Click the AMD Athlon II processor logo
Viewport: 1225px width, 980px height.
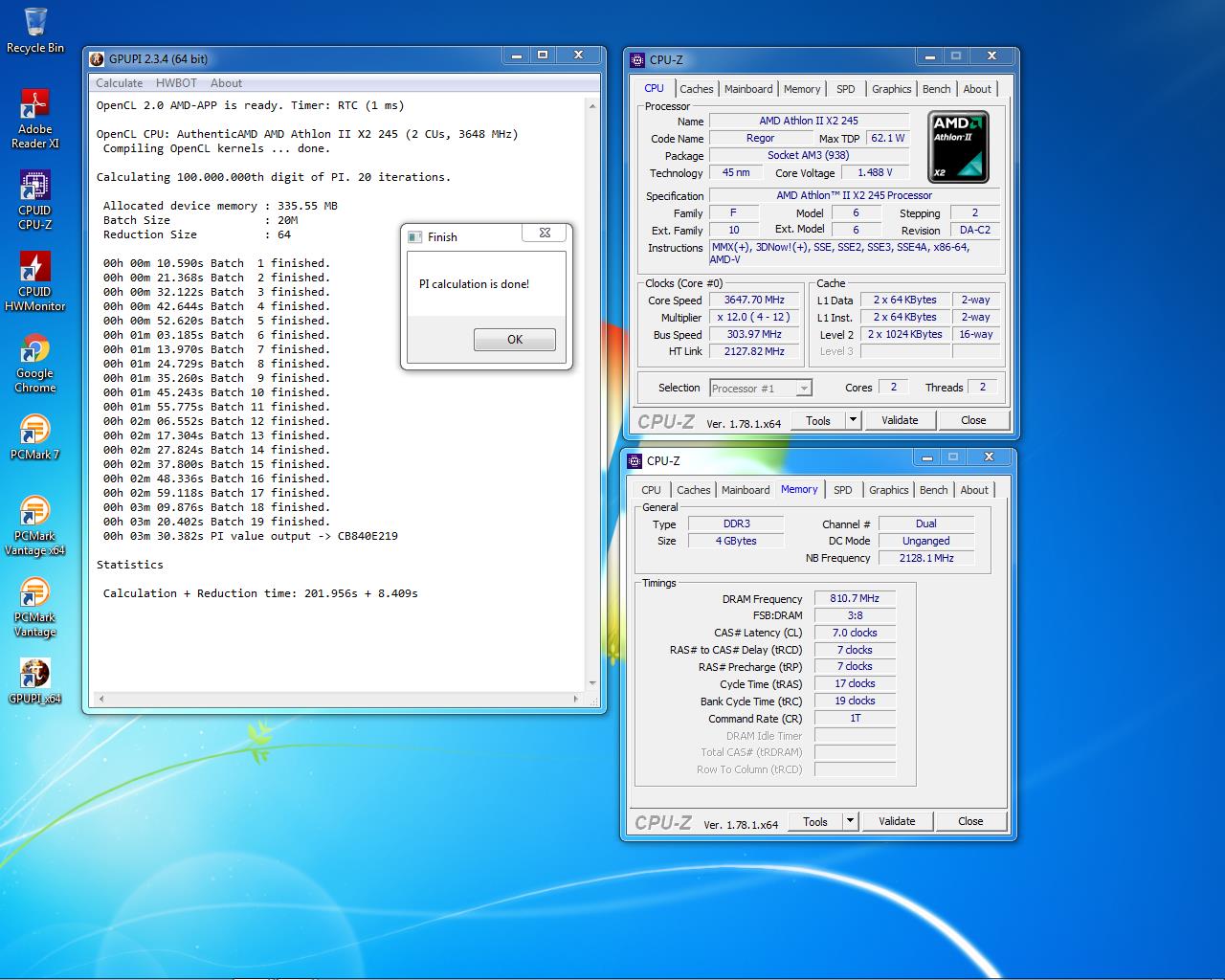pos(958,146)
